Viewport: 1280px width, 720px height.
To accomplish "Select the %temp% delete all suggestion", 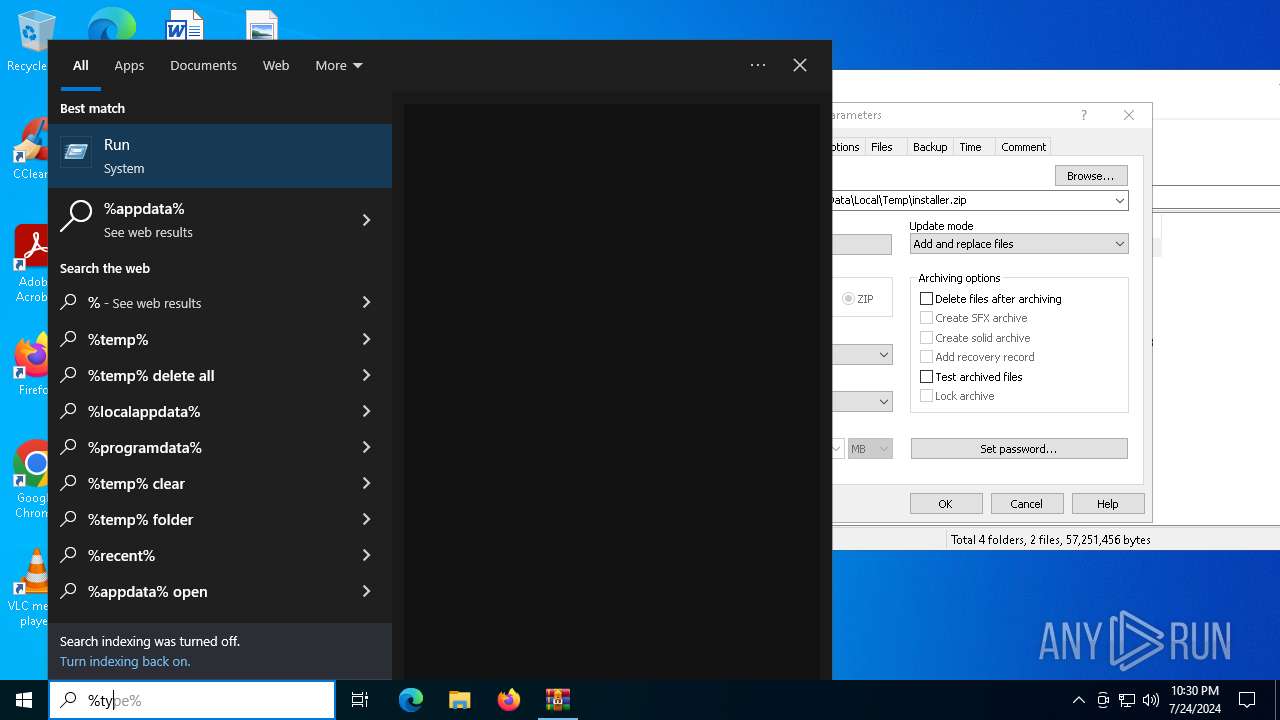I will (x=220, y=376).
